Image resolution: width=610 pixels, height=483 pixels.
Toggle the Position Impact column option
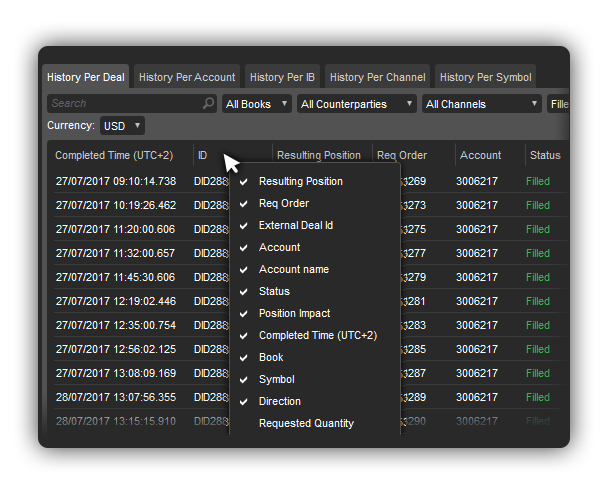[315, 313]
